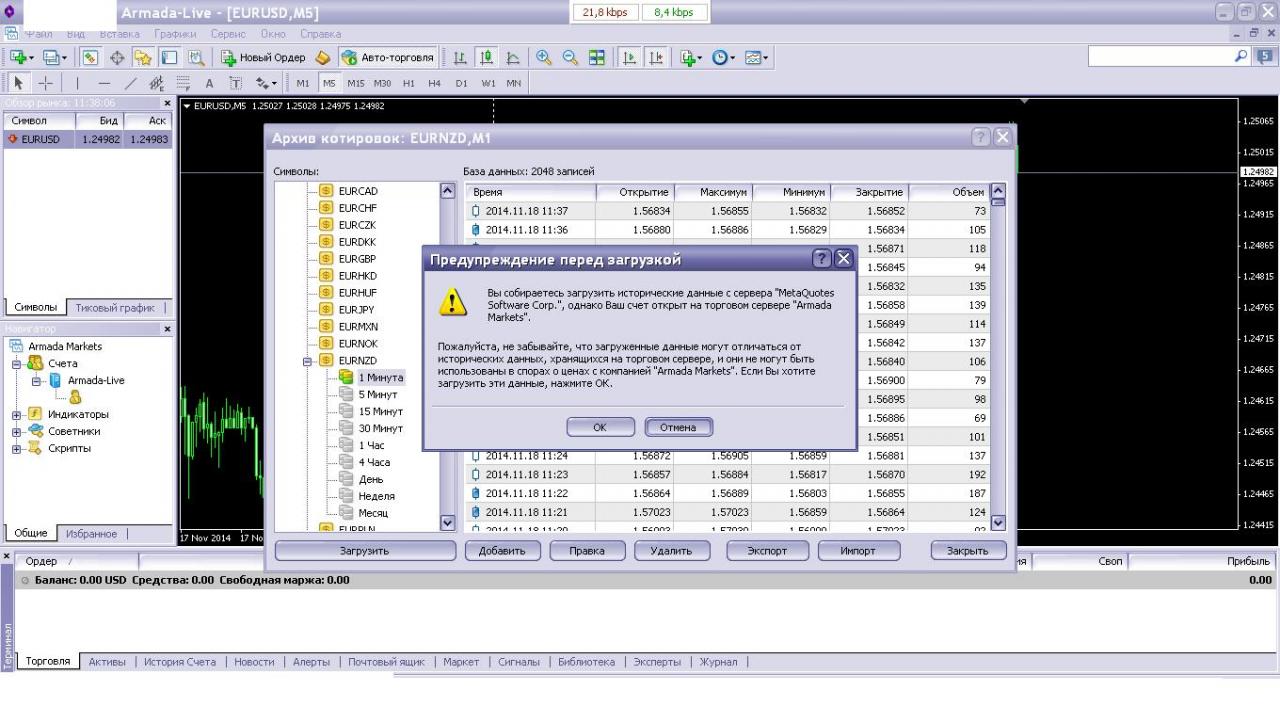The image size is (1280, 723).
Task: Switch to M15 timeframe button
Action: pos(355,83)
